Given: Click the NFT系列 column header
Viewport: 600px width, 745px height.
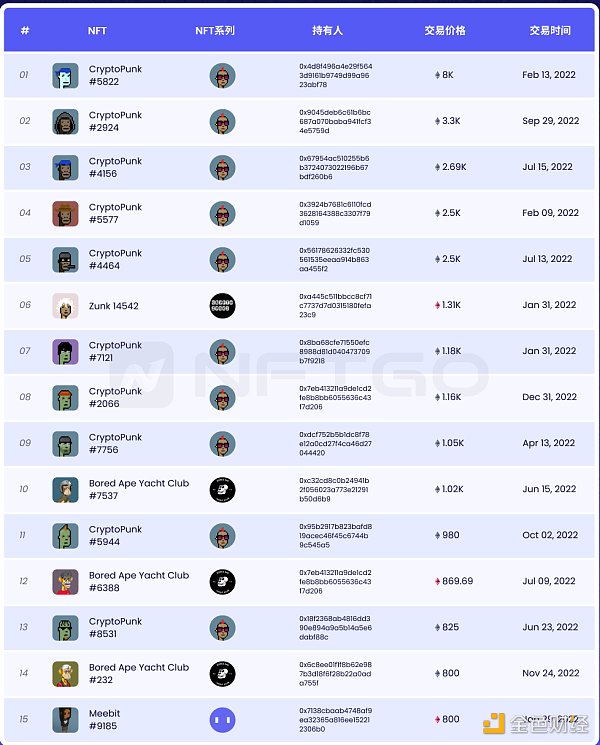Looking at the screenshot, I should (x=215, y=31).
